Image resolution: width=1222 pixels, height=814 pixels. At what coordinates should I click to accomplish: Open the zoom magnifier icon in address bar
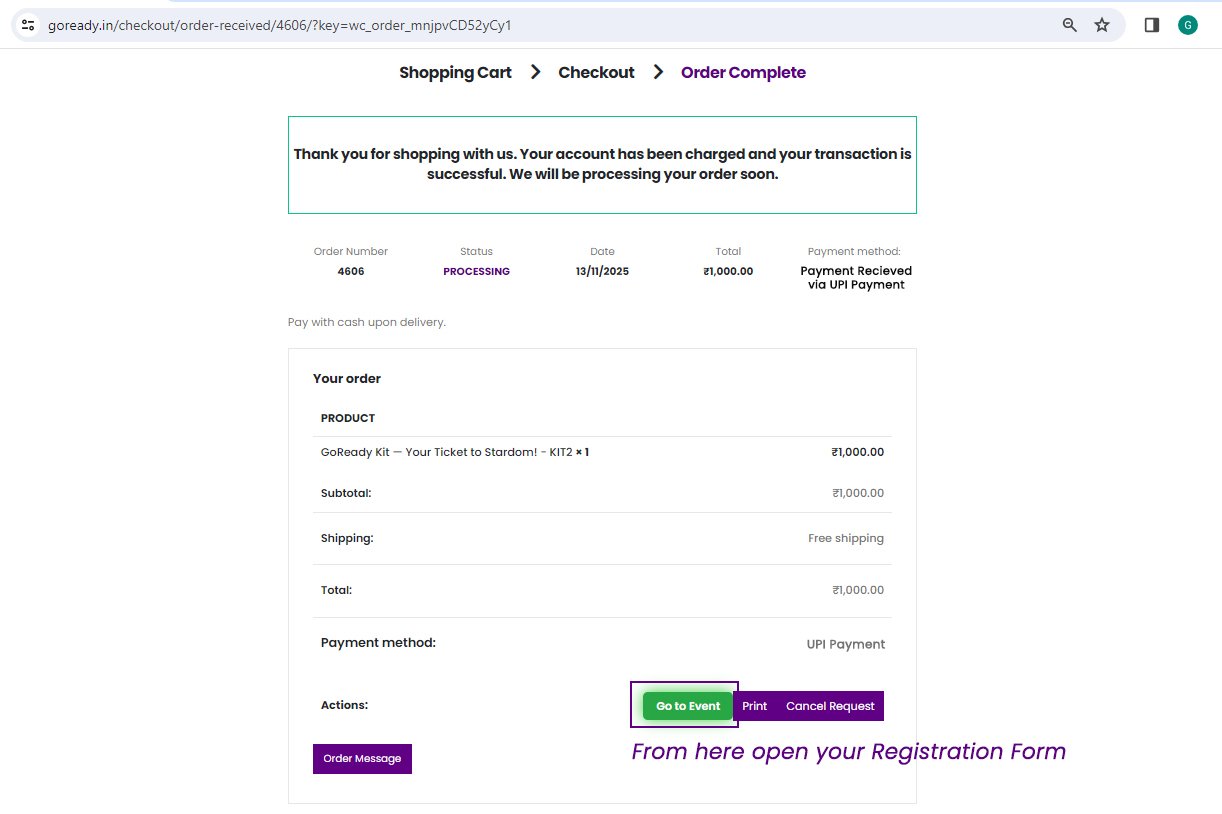1070,25
